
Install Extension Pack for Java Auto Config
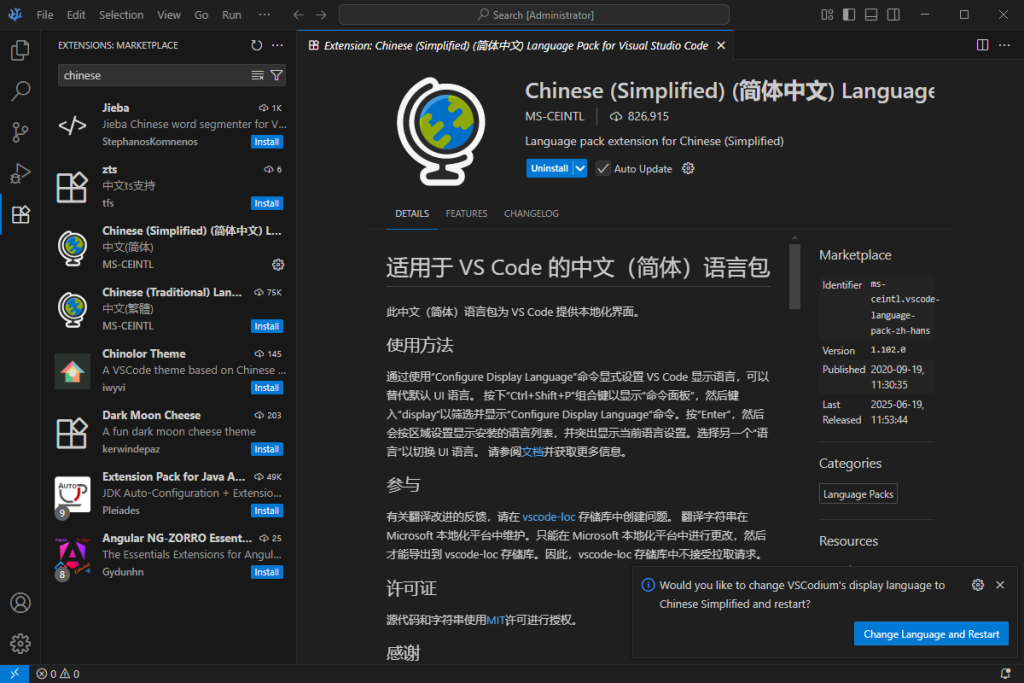click(266, 510)
